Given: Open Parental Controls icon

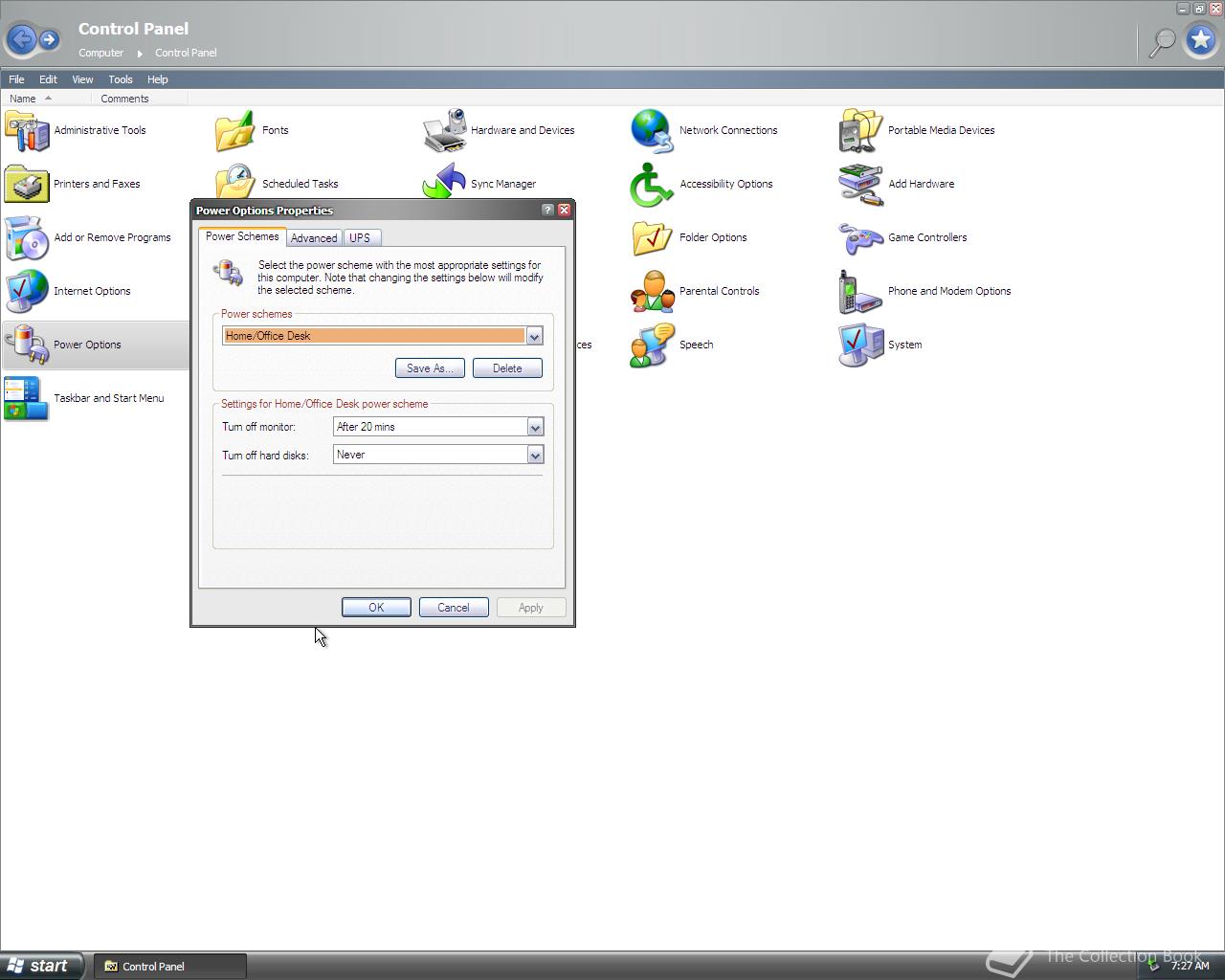Looking at the screenshot, I should [653, 292].
